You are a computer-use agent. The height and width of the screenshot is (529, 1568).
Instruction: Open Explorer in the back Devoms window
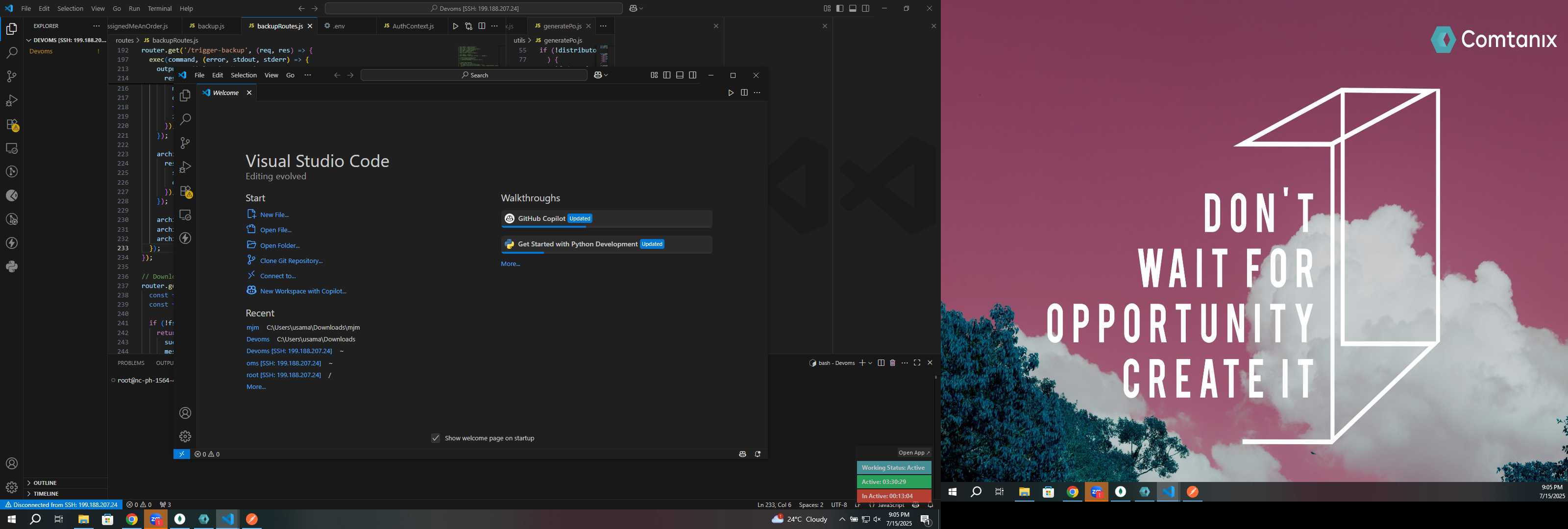point(12,28)
